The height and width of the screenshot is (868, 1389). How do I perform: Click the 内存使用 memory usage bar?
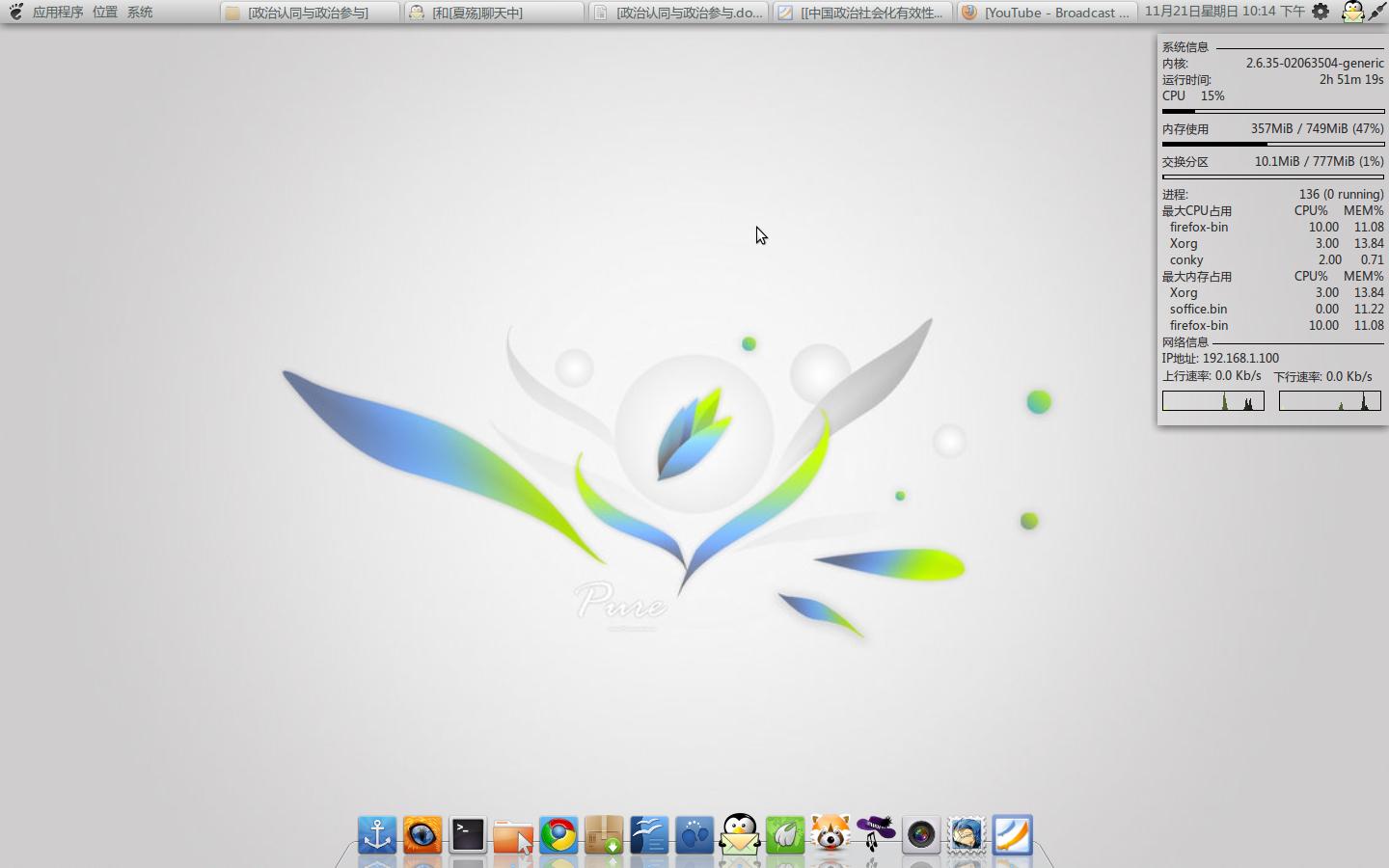[x=1273, y=145]
